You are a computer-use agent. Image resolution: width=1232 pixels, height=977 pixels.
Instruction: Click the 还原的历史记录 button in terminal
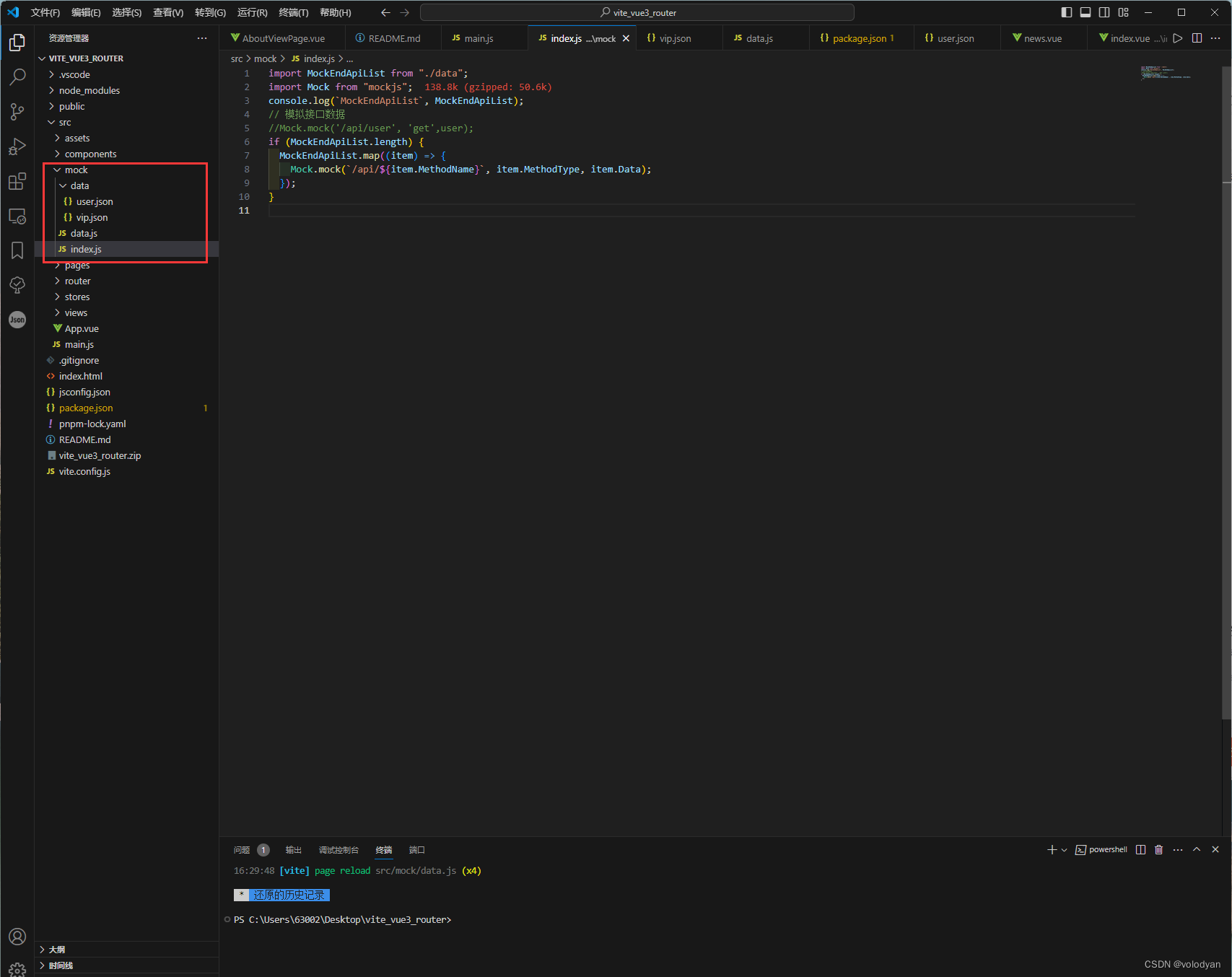[x=287, y=895]
